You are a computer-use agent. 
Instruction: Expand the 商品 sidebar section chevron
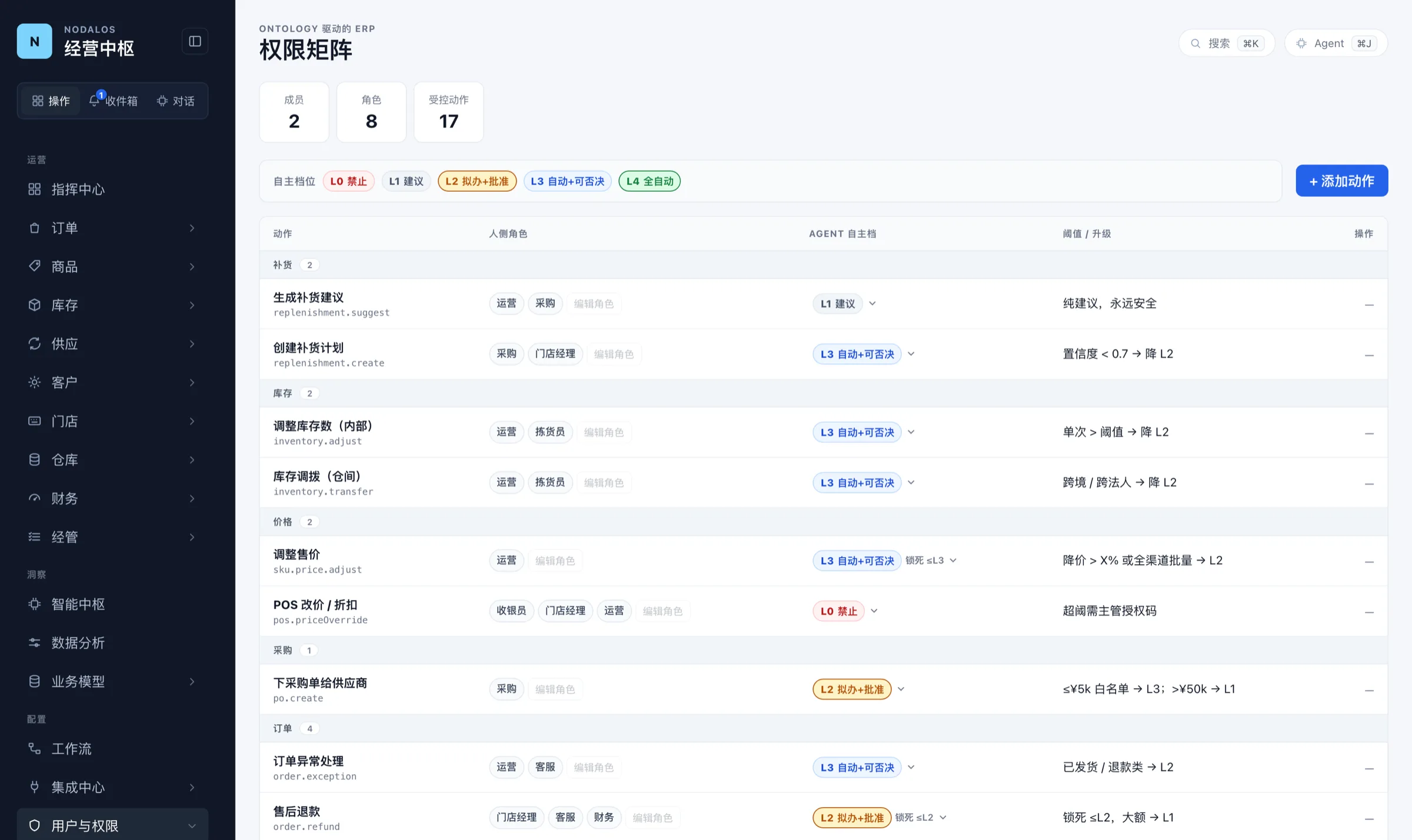pos(192,266)
